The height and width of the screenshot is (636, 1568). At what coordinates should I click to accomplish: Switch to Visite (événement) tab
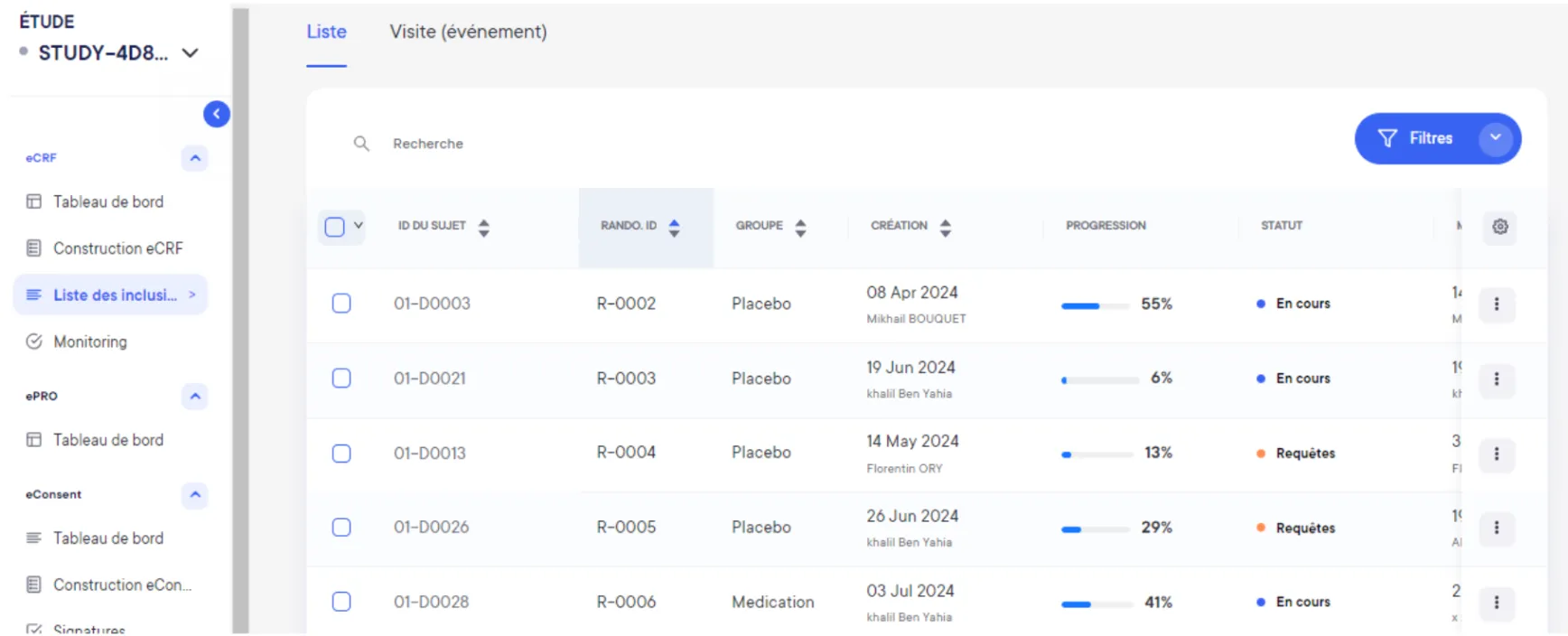(x=468, y=32)
